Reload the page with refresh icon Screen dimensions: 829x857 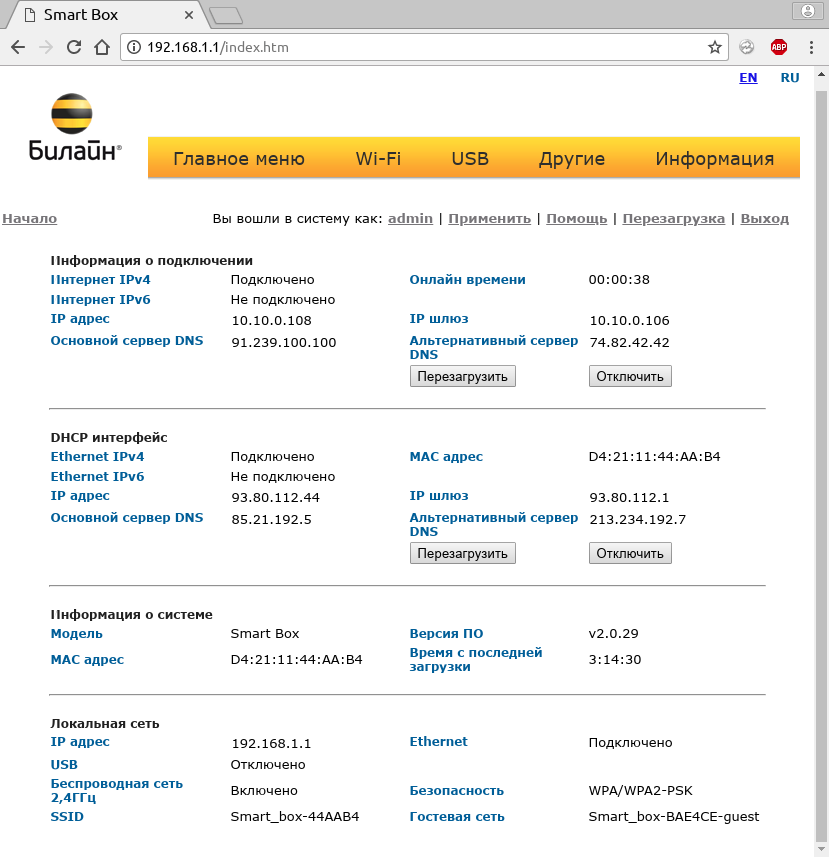point(74,48)
